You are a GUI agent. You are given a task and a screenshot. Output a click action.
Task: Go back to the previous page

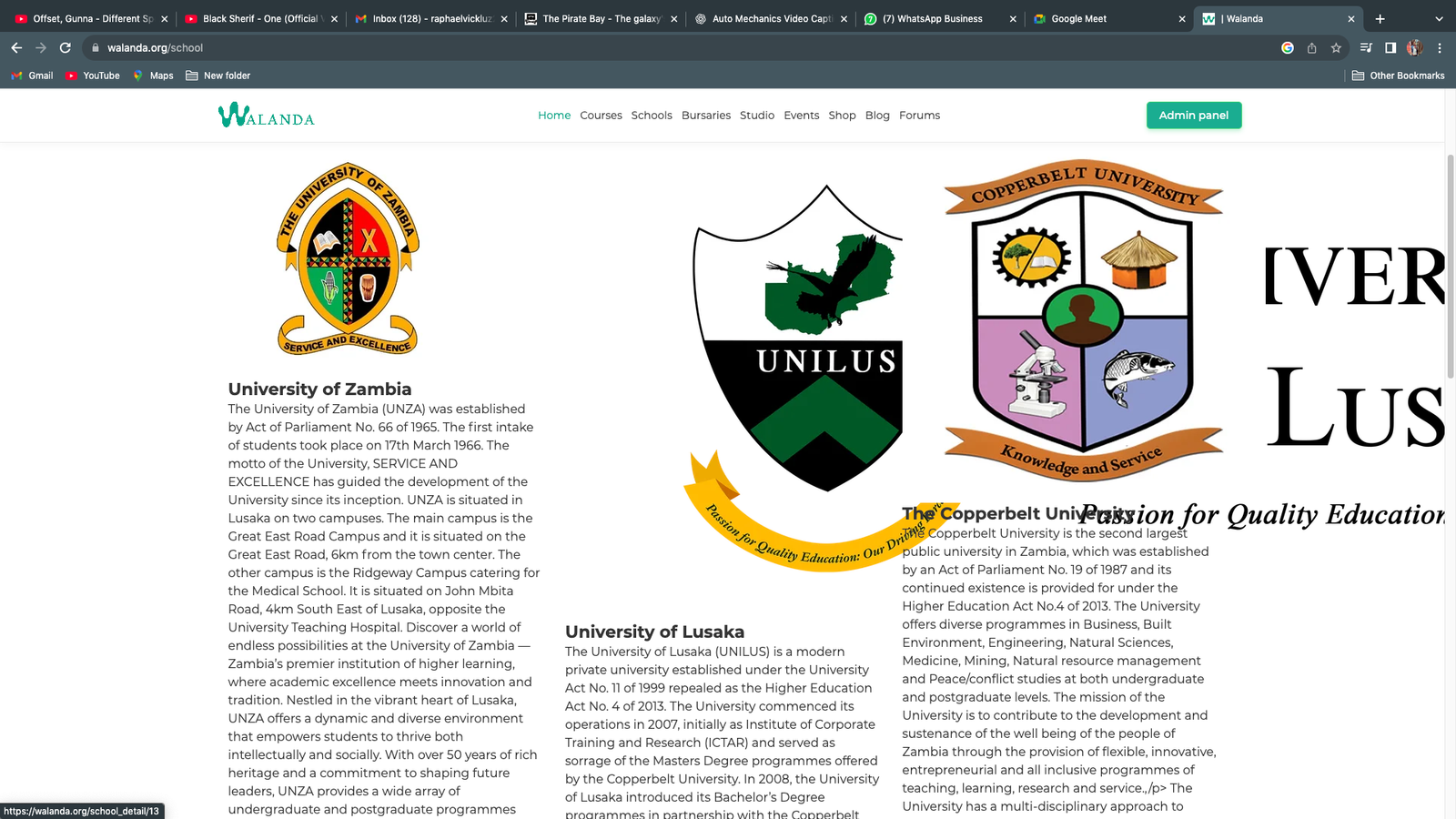16,47
